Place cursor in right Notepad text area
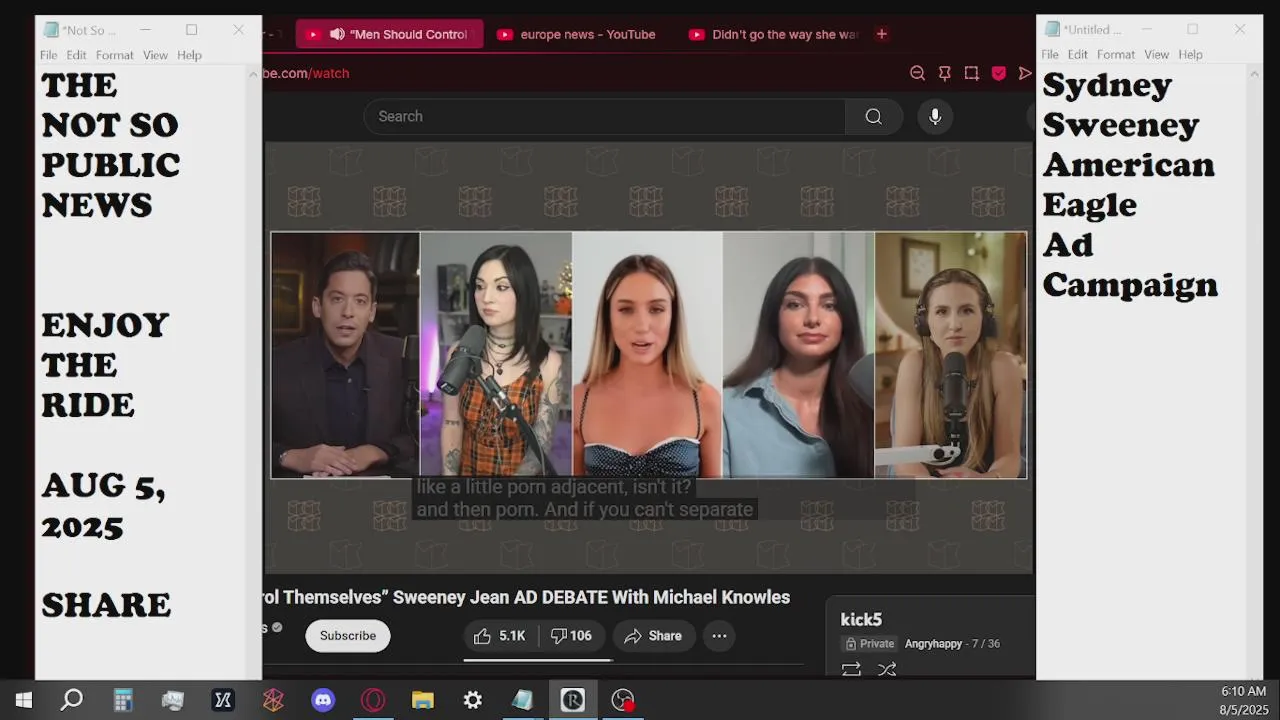The image size is (1280, 720). point(1141,372)
